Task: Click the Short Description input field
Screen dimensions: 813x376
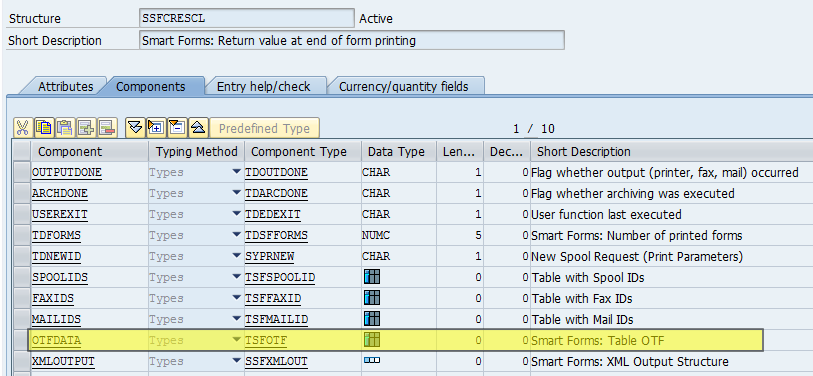Action: 352,40
